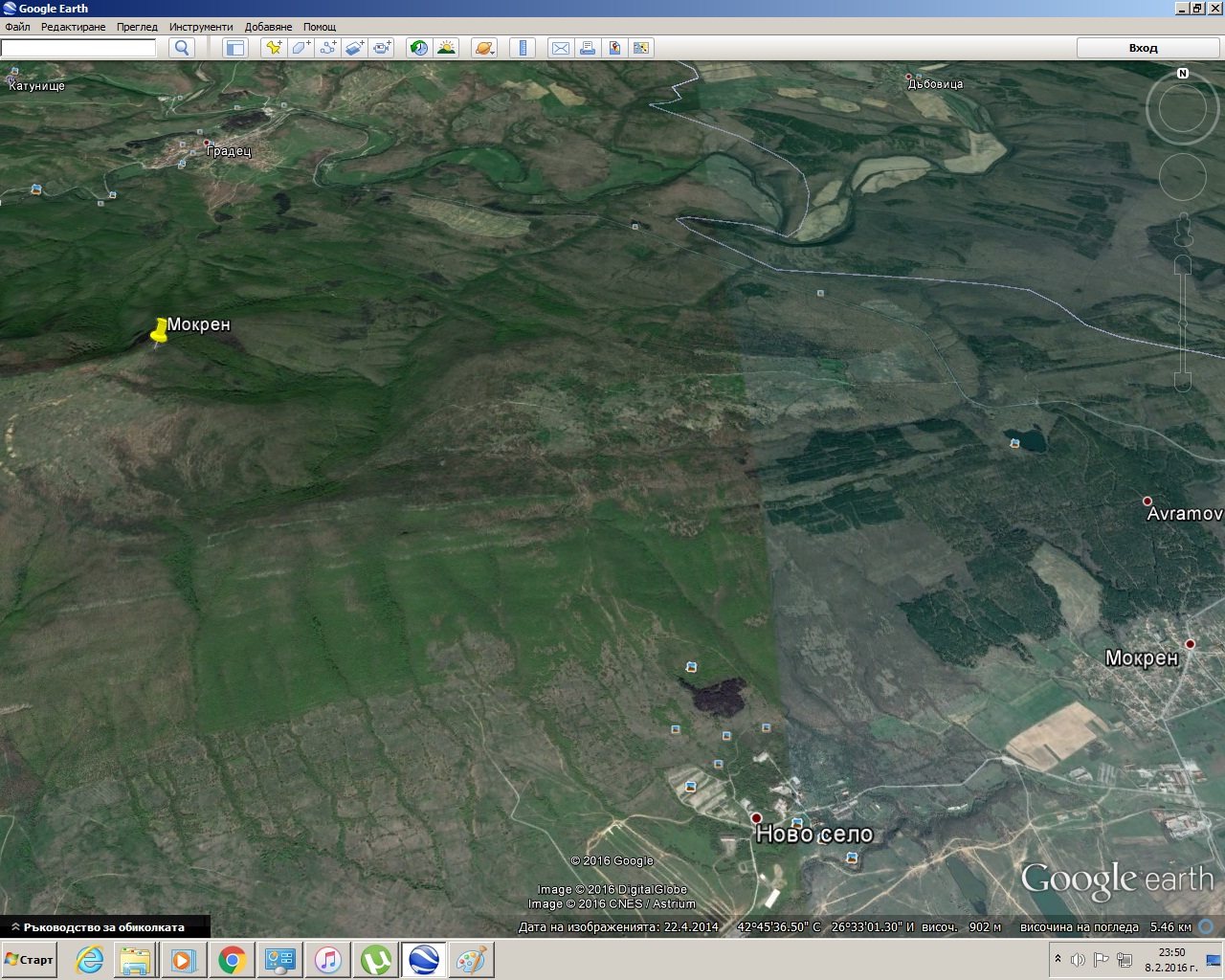Screen dimensions: 1225x980
Task: Add an image overlay from toolbar
Action: (x=354, y=48)
